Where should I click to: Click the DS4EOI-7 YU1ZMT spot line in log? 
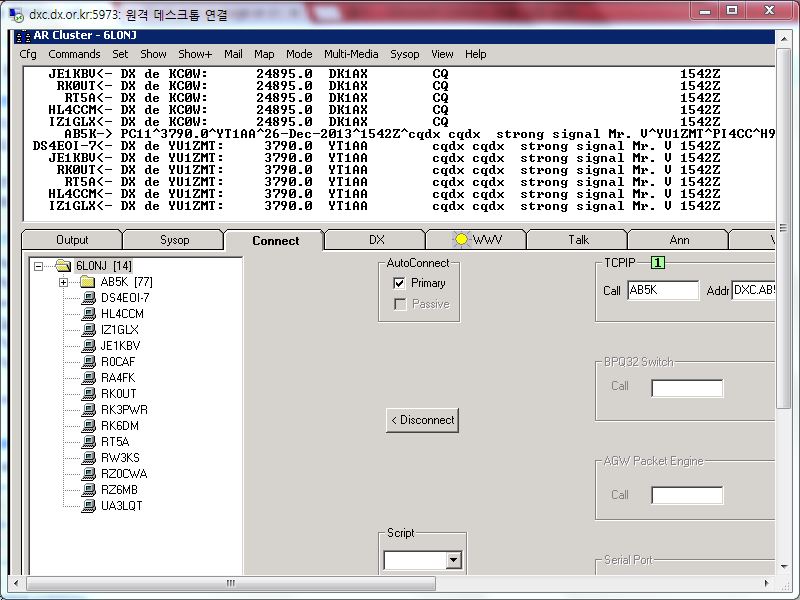(x=376, y=146)
